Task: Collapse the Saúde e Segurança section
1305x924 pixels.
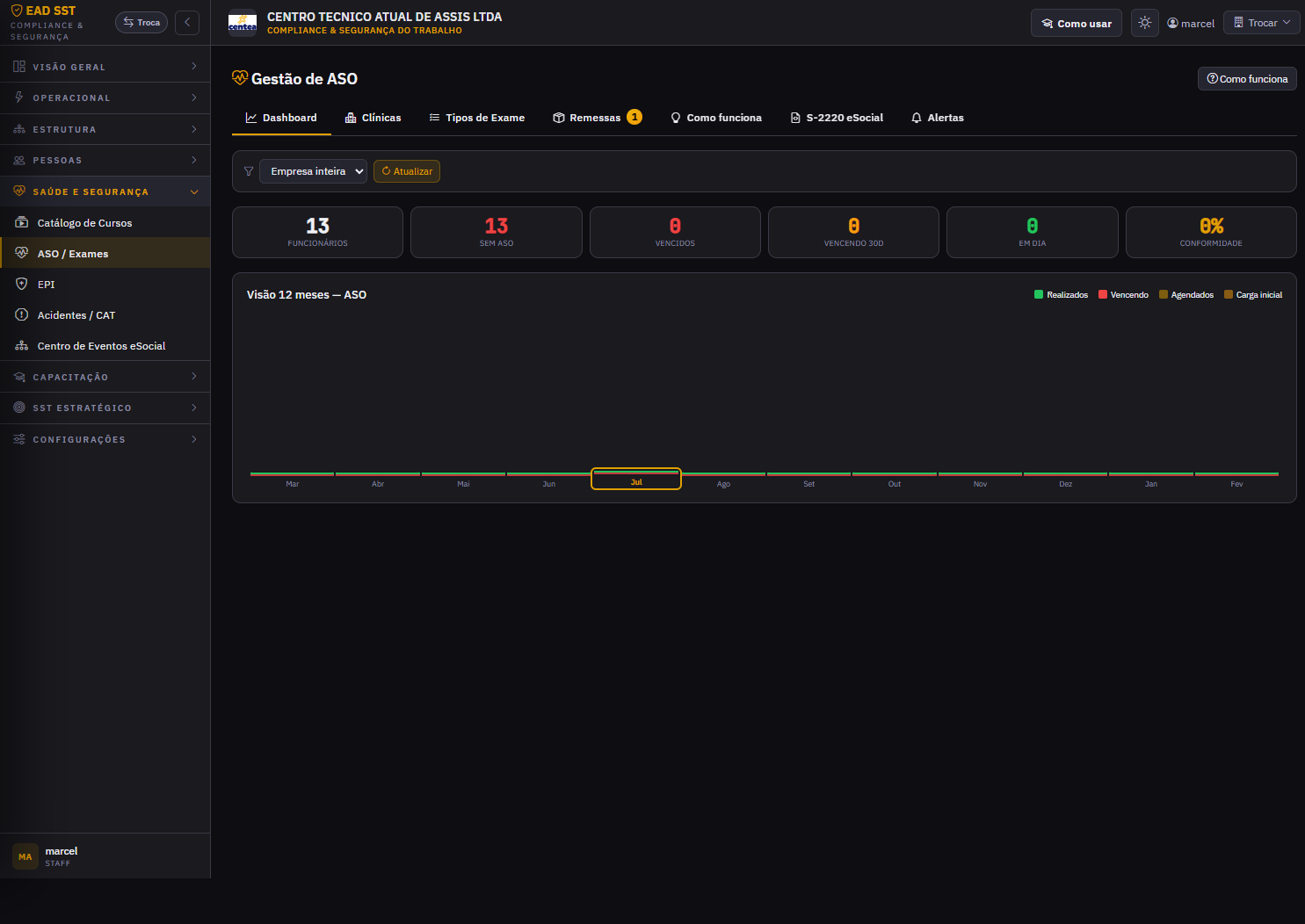Action: (x=105, y=191)
